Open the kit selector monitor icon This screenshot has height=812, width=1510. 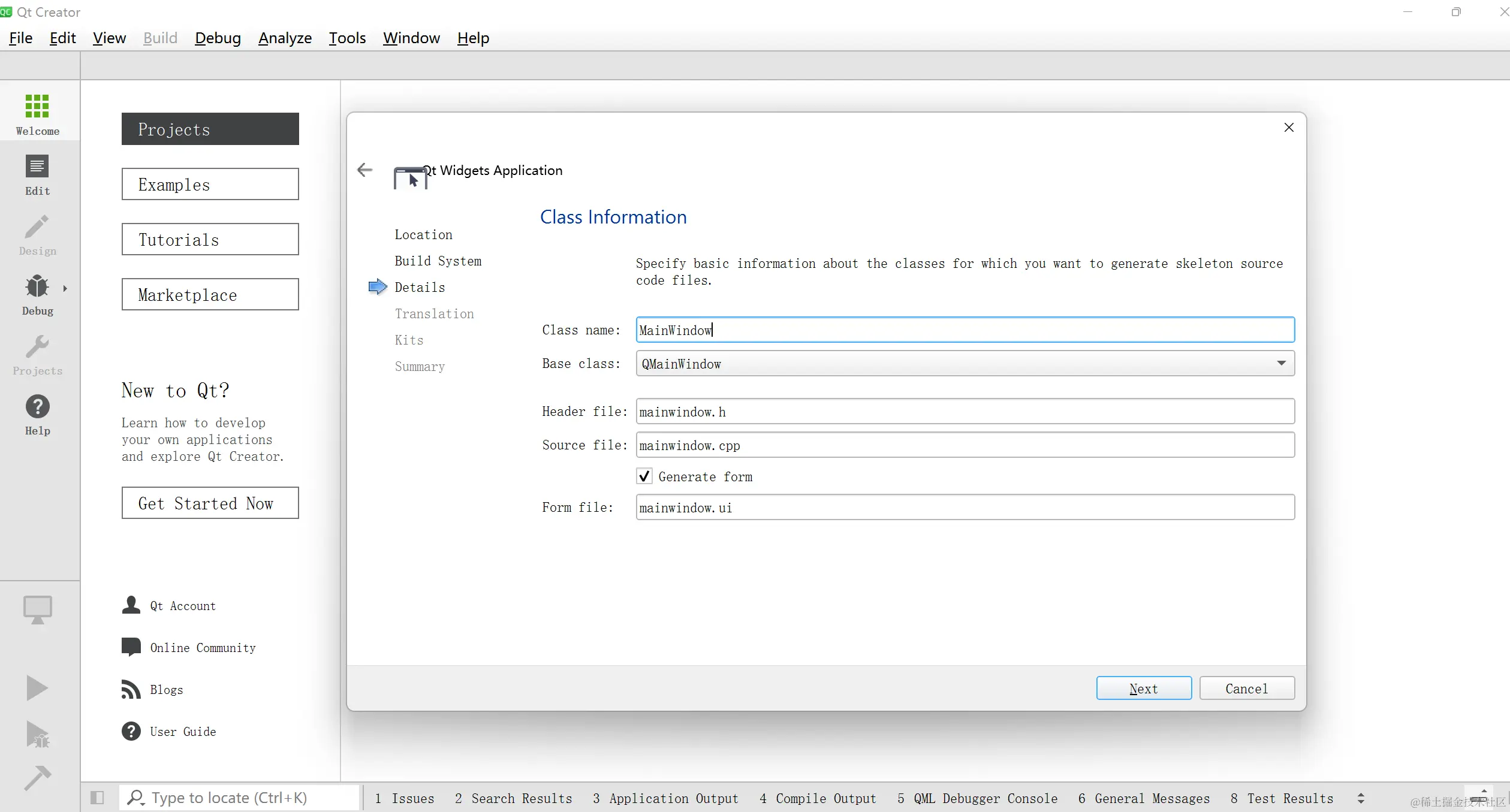point(37,609)
